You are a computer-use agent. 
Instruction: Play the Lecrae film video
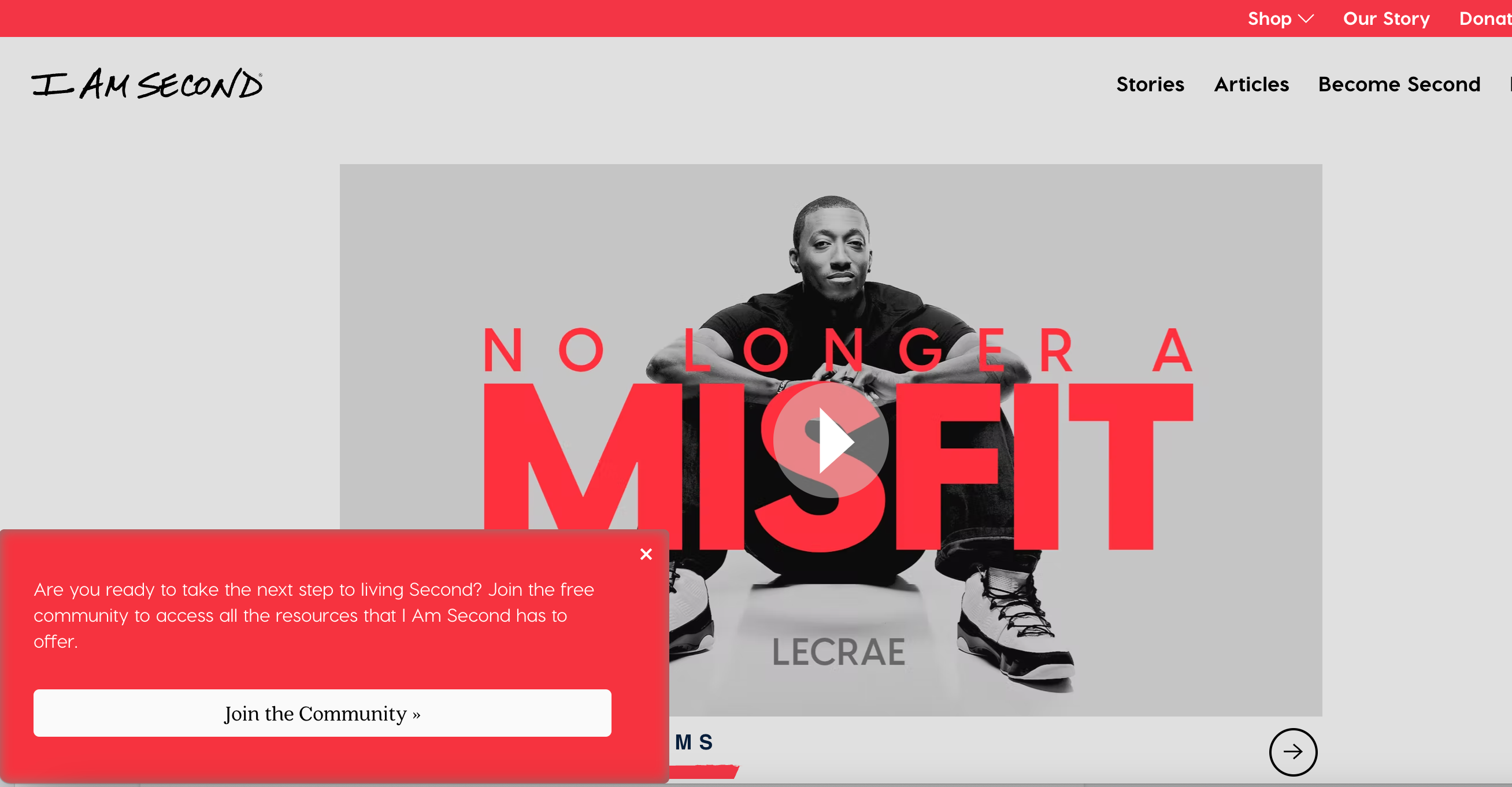coord(831,440)
